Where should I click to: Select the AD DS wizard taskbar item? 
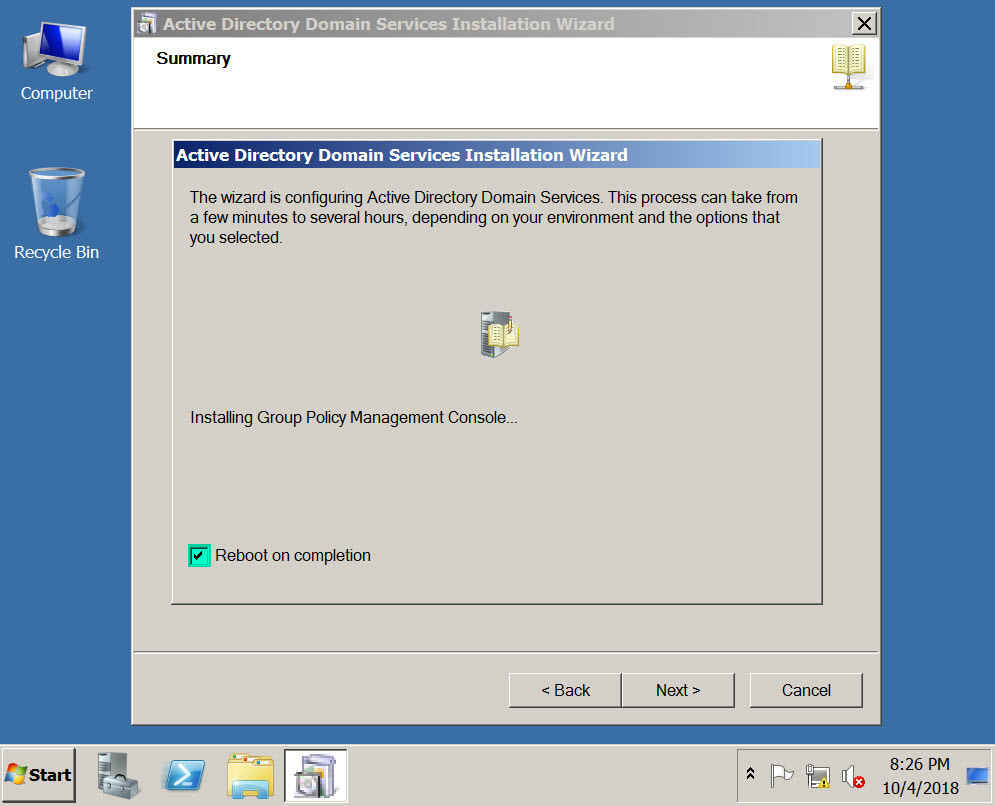(x=315, y=775)
